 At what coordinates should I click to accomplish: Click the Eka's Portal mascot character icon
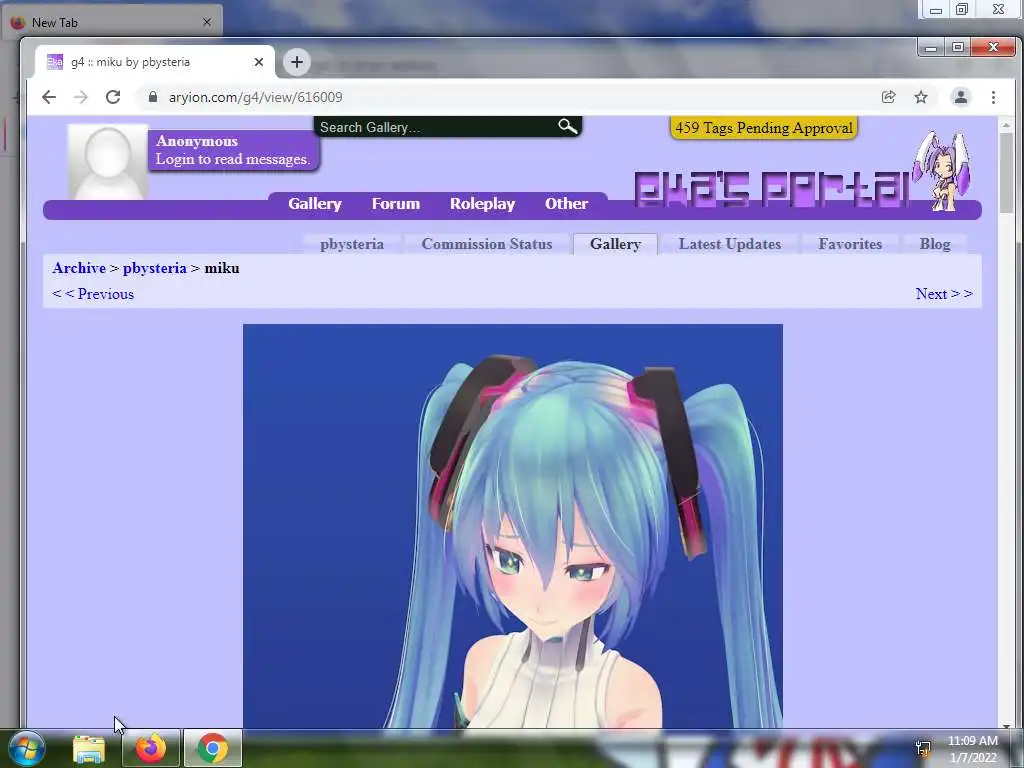943,170
